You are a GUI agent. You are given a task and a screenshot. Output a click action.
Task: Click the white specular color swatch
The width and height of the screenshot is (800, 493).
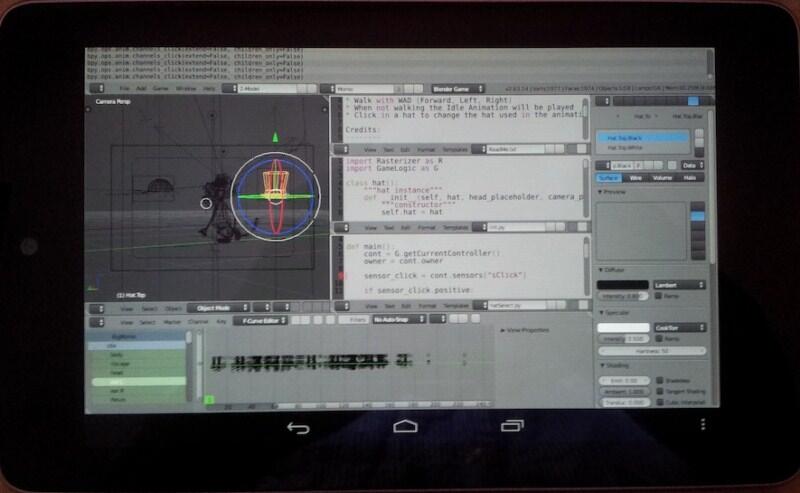623,327
